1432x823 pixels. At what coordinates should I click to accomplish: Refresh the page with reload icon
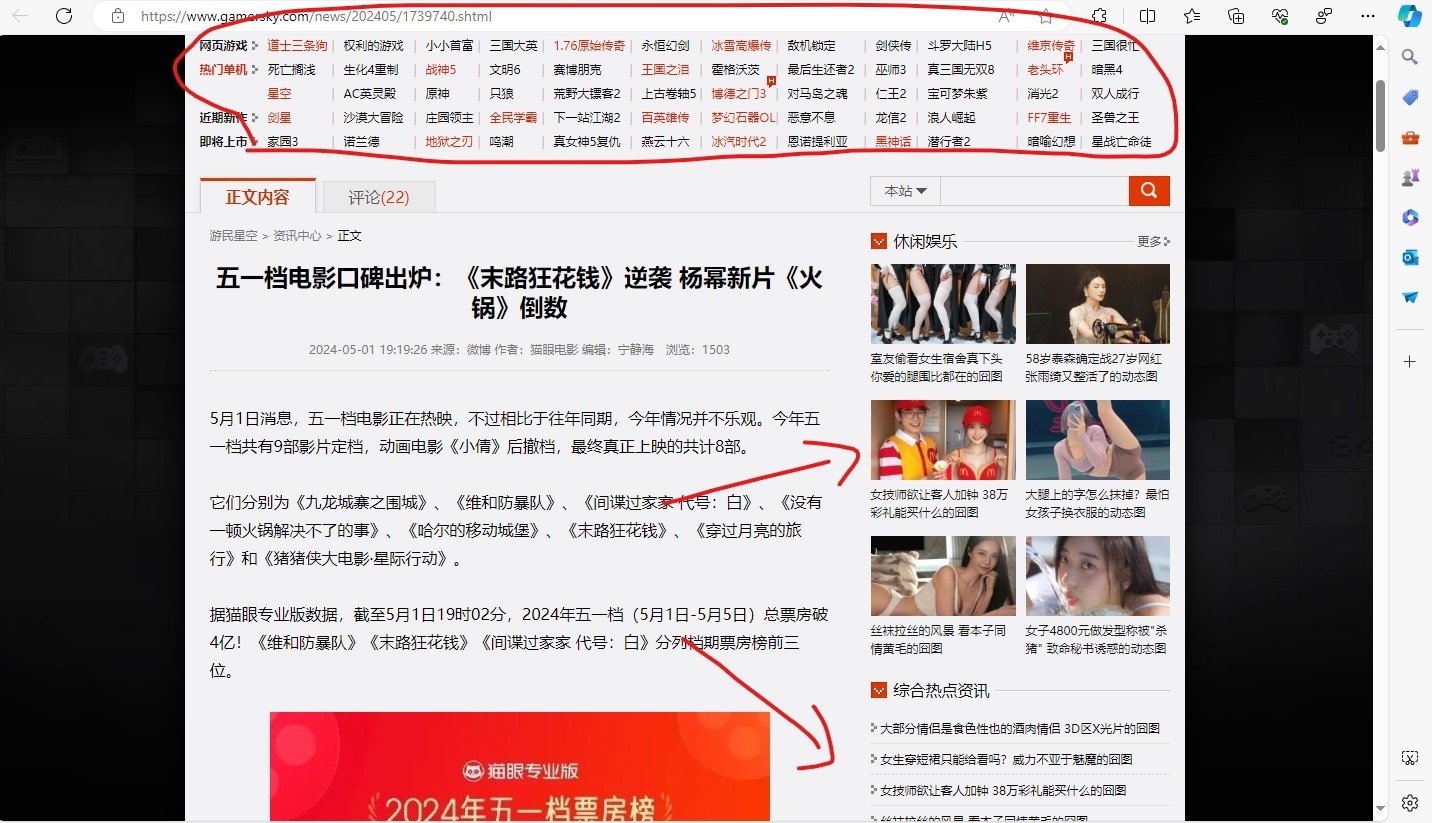(x=64, y=16)
